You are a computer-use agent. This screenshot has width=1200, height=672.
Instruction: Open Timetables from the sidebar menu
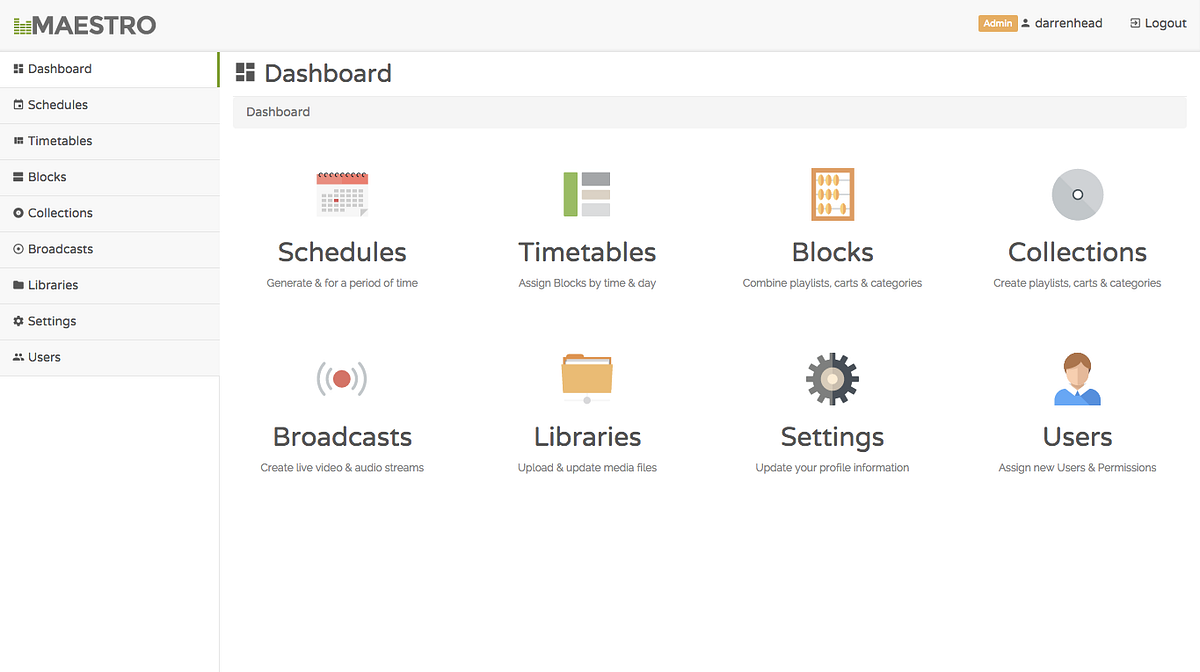pyautogui.click(x=60, y=141)
